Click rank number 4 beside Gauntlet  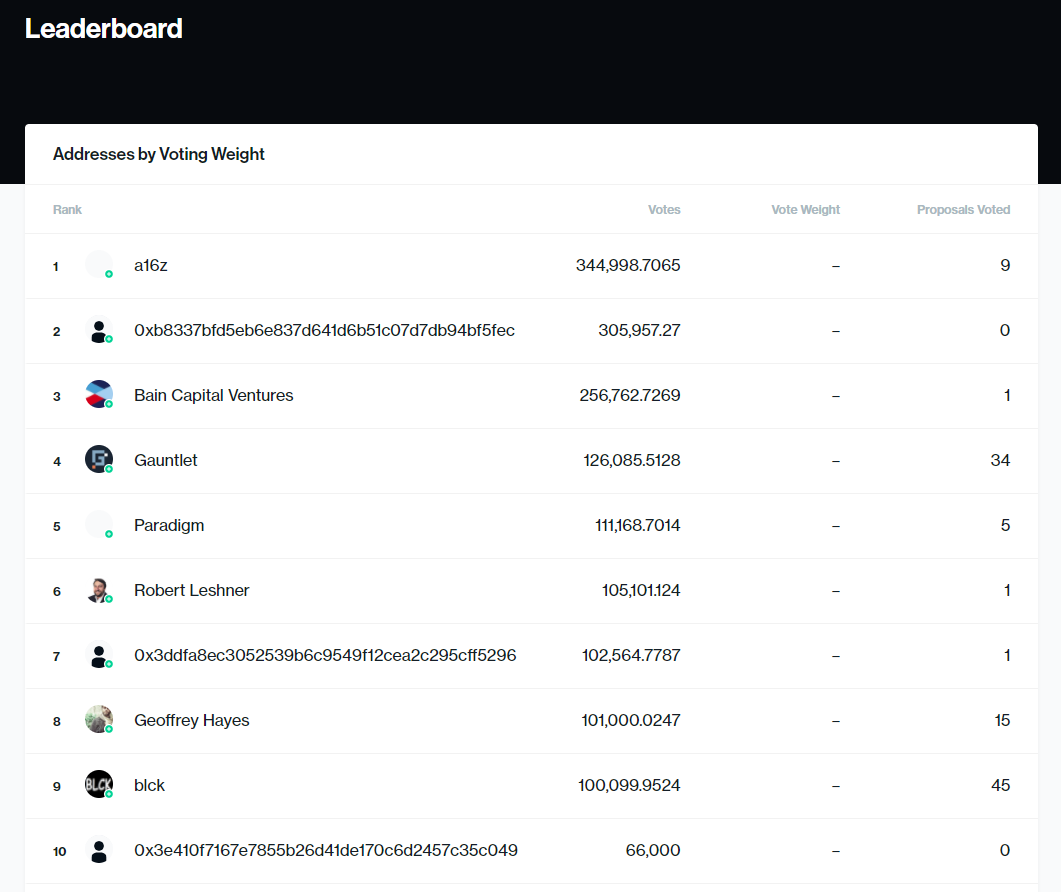pos(57,462)
